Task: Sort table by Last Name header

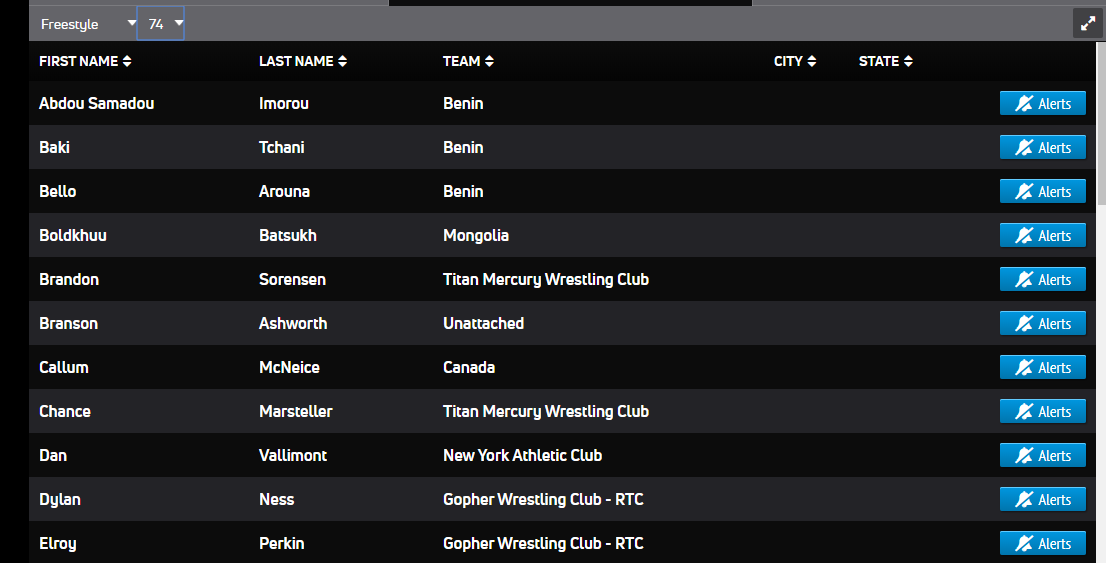Action: pyautogui.click(x=303, y=61)
